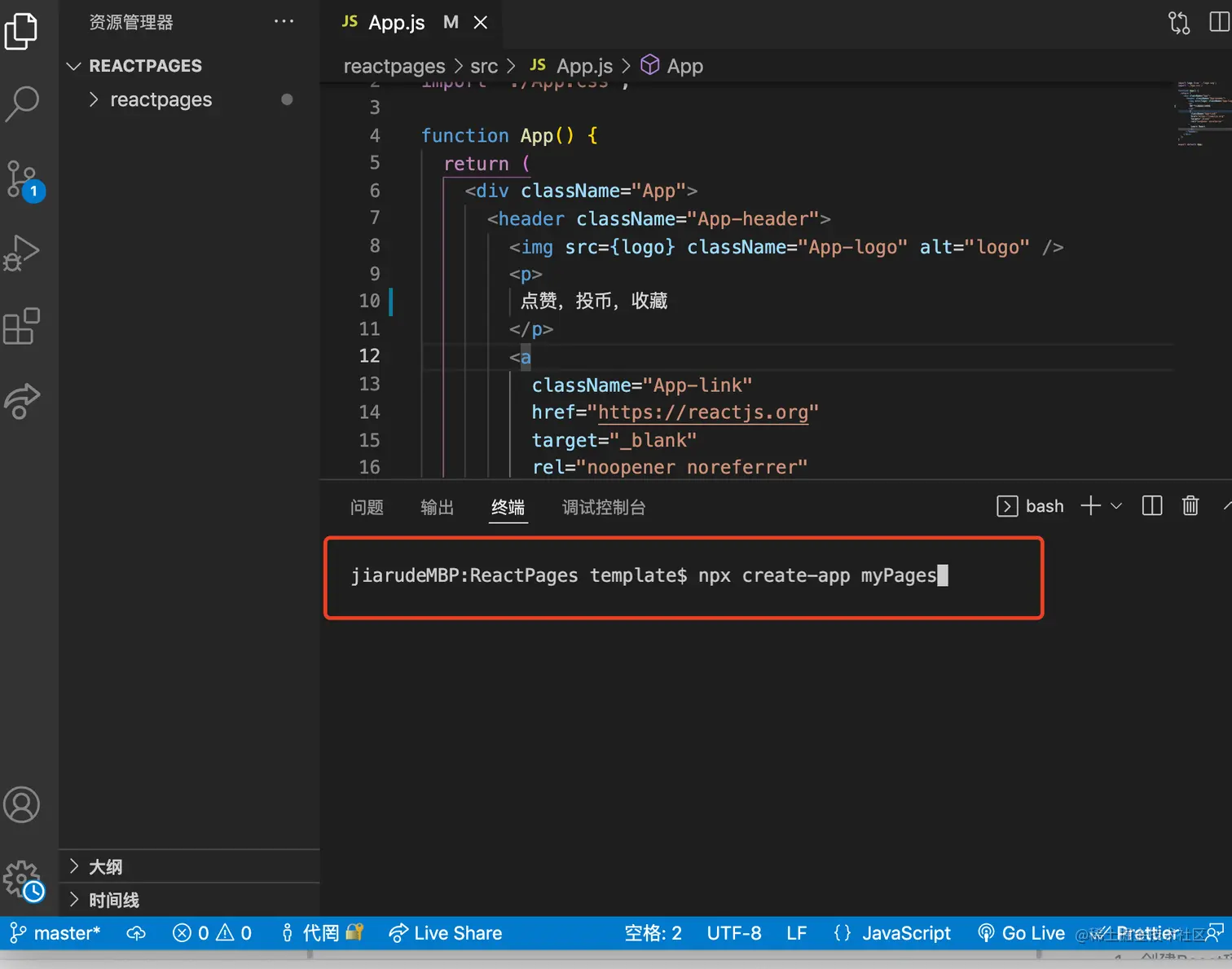
Task: Click the img src={logo} line
Action: click(x=786, y=247)
